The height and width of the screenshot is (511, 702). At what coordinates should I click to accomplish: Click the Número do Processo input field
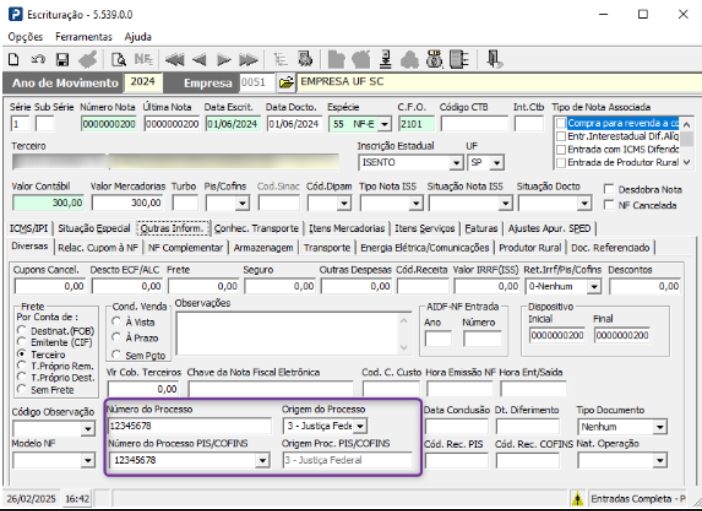(188, 427)
